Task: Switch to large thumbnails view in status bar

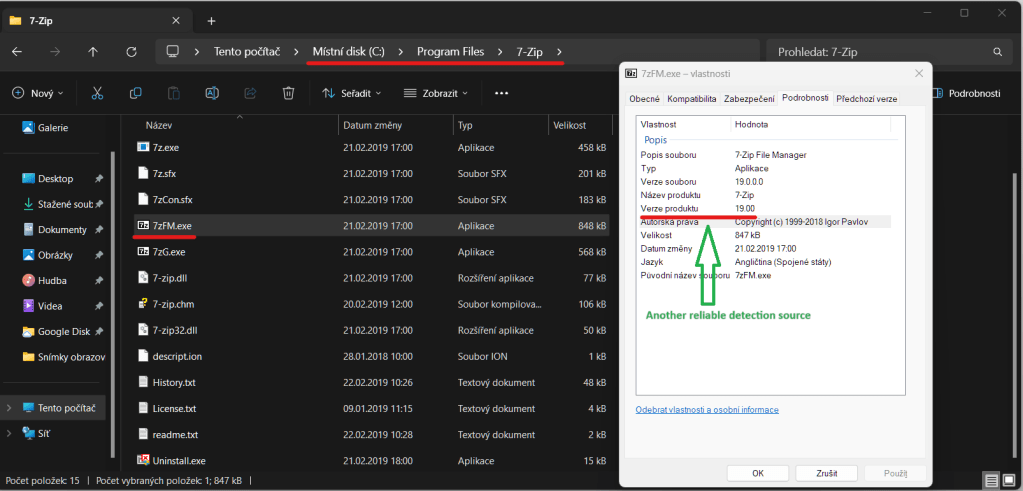Action: [1008, 481]
